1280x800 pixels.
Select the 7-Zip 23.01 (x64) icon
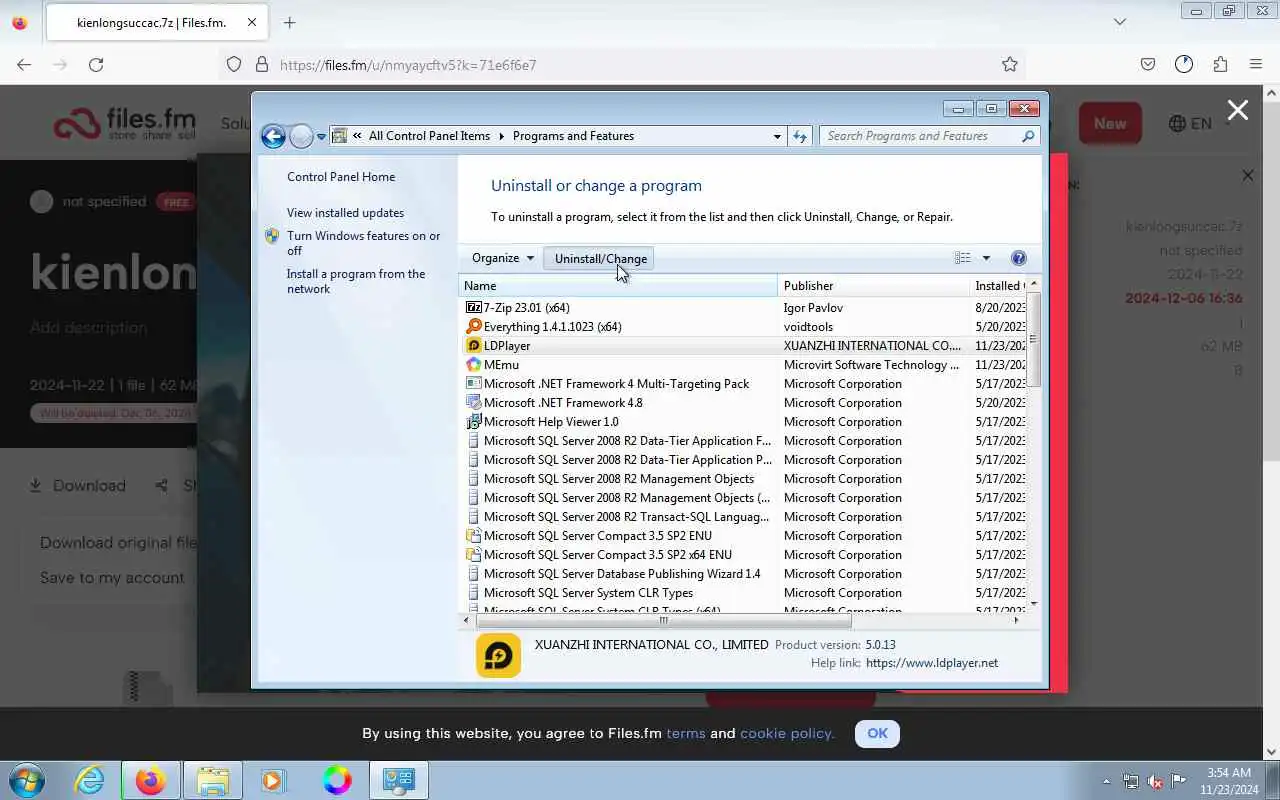(x=474, y=308)
